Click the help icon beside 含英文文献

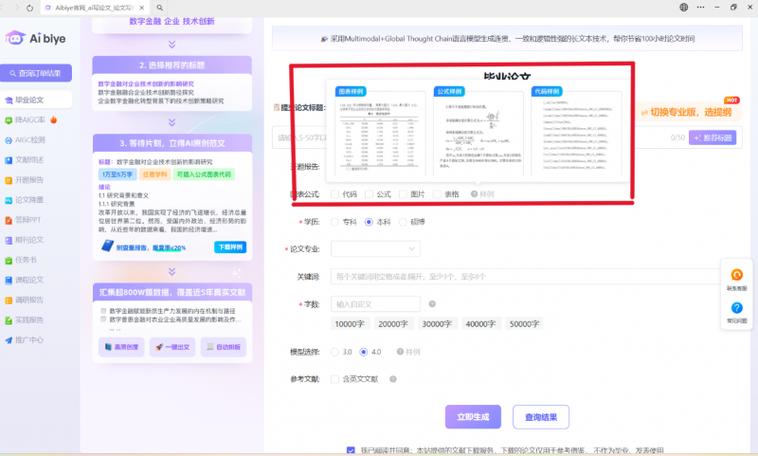(393, 379)
